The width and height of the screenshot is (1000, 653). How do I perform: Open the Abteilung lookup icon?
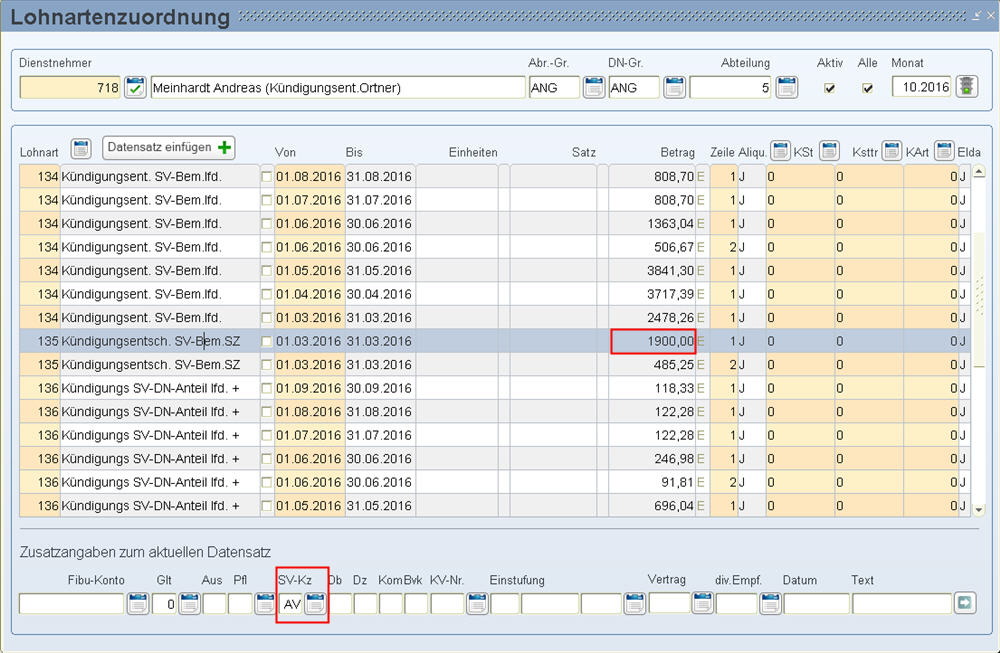click(x=787, y=87)
